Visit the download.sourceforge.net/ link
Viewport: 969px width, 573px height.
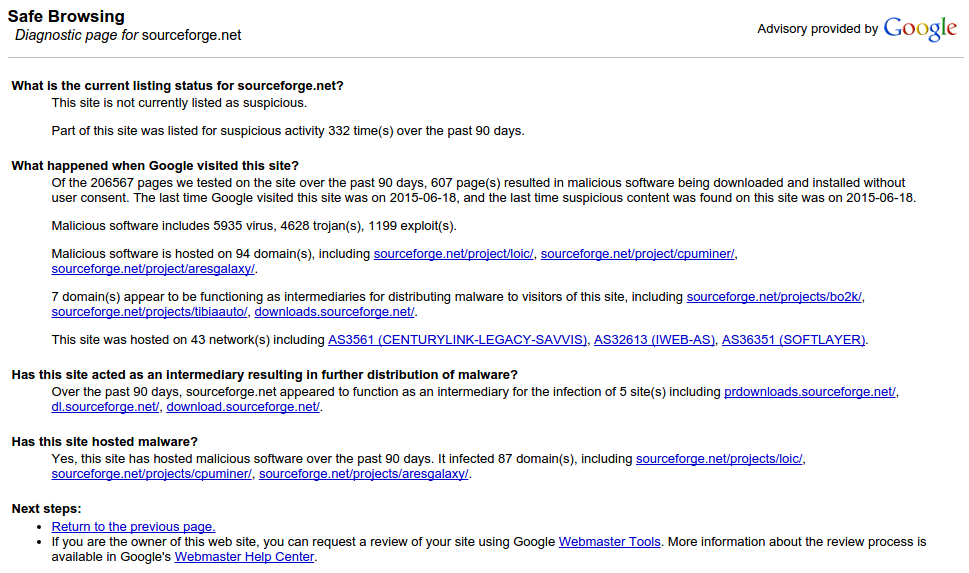pyautogui.click(x=243, y=407)
